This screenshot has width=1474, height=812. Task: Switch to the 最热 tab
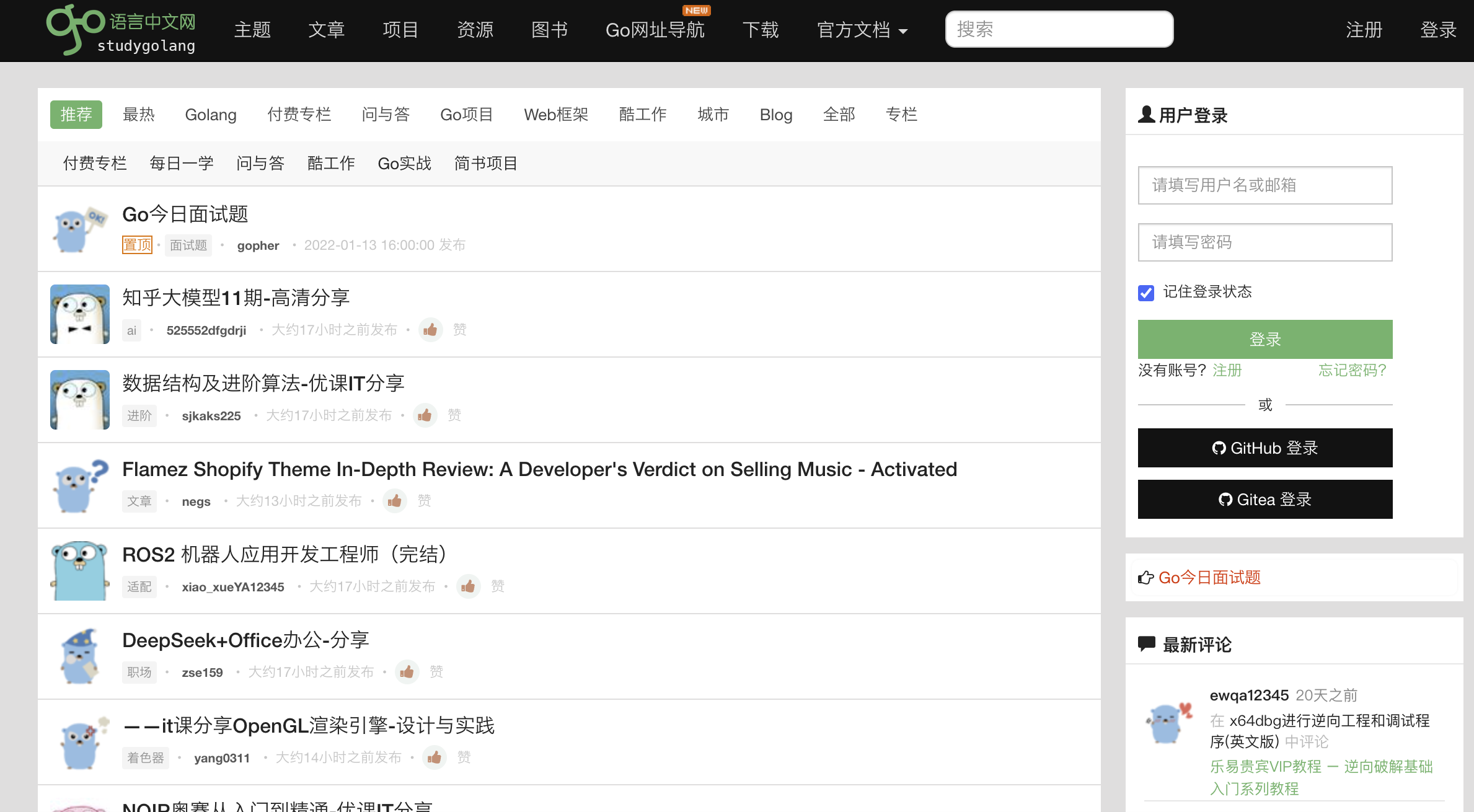point(139,115)
